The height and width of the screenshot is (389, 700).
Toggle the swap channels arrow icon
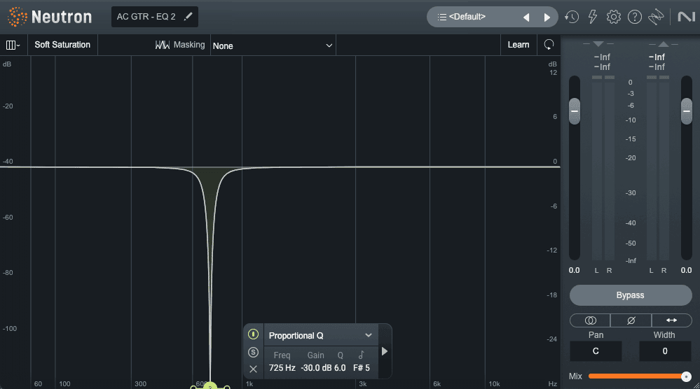pos(671,320)
